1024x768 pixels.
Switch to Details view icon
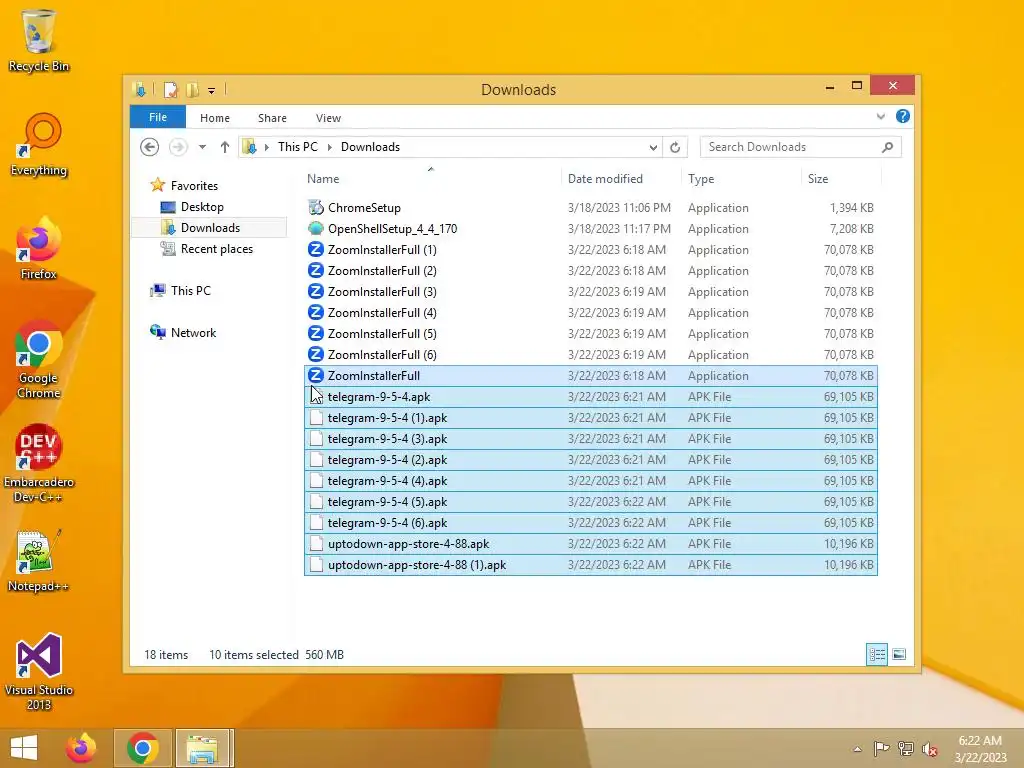[x=876, y=654]
